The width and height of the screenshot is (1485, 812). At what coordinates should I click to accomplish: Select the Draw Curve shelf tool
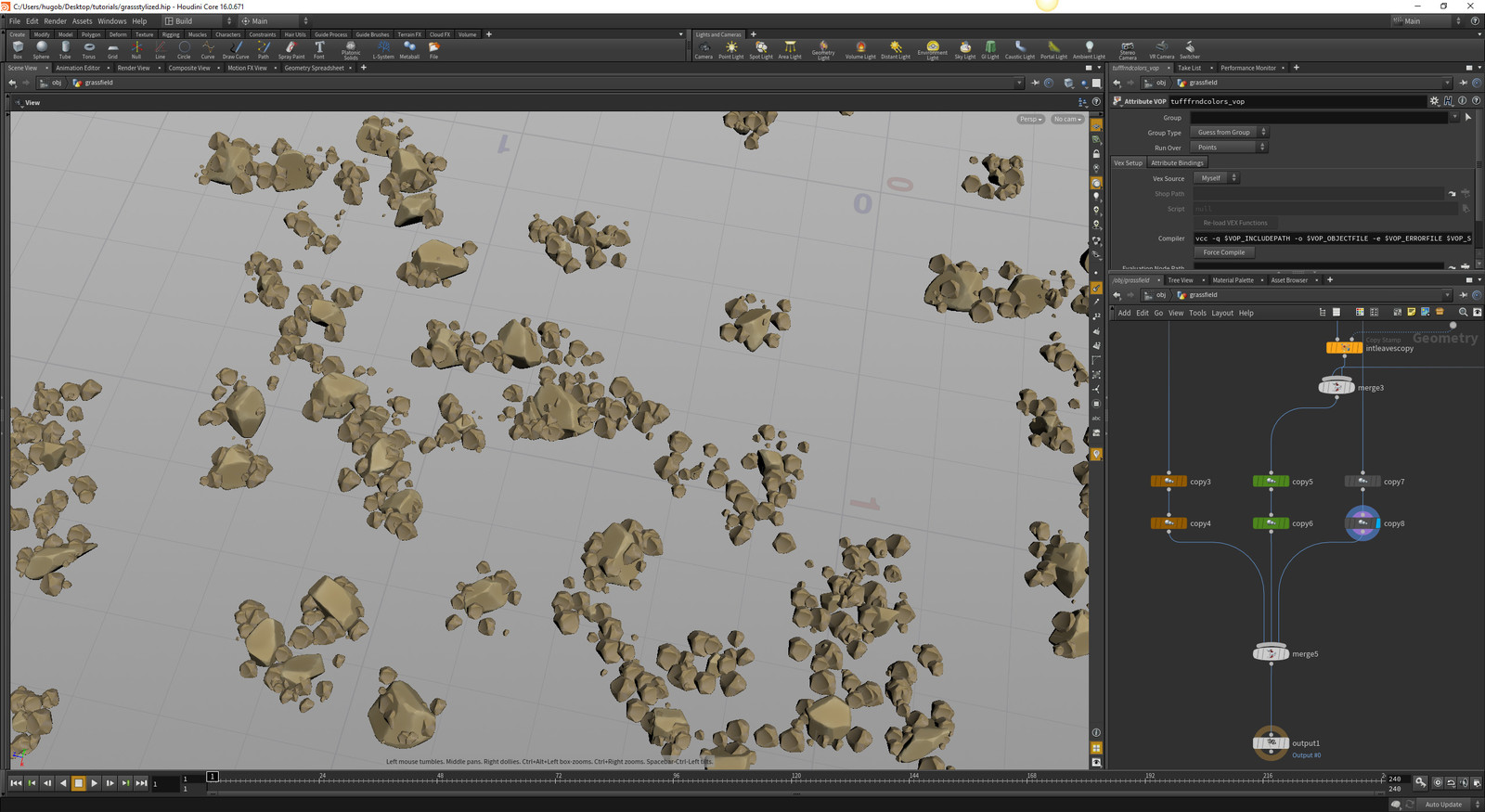click(236, 49)
